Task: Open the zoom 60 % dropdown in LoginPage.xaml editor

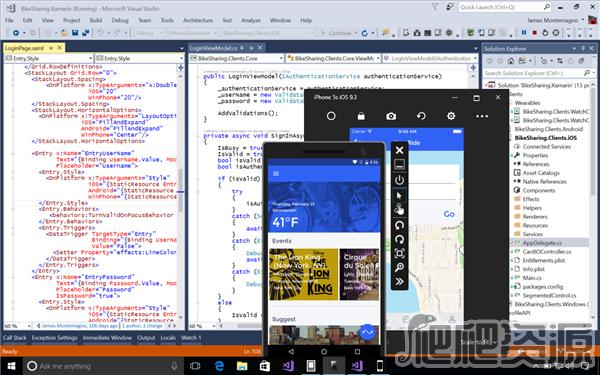Action: tap(17, 326)
